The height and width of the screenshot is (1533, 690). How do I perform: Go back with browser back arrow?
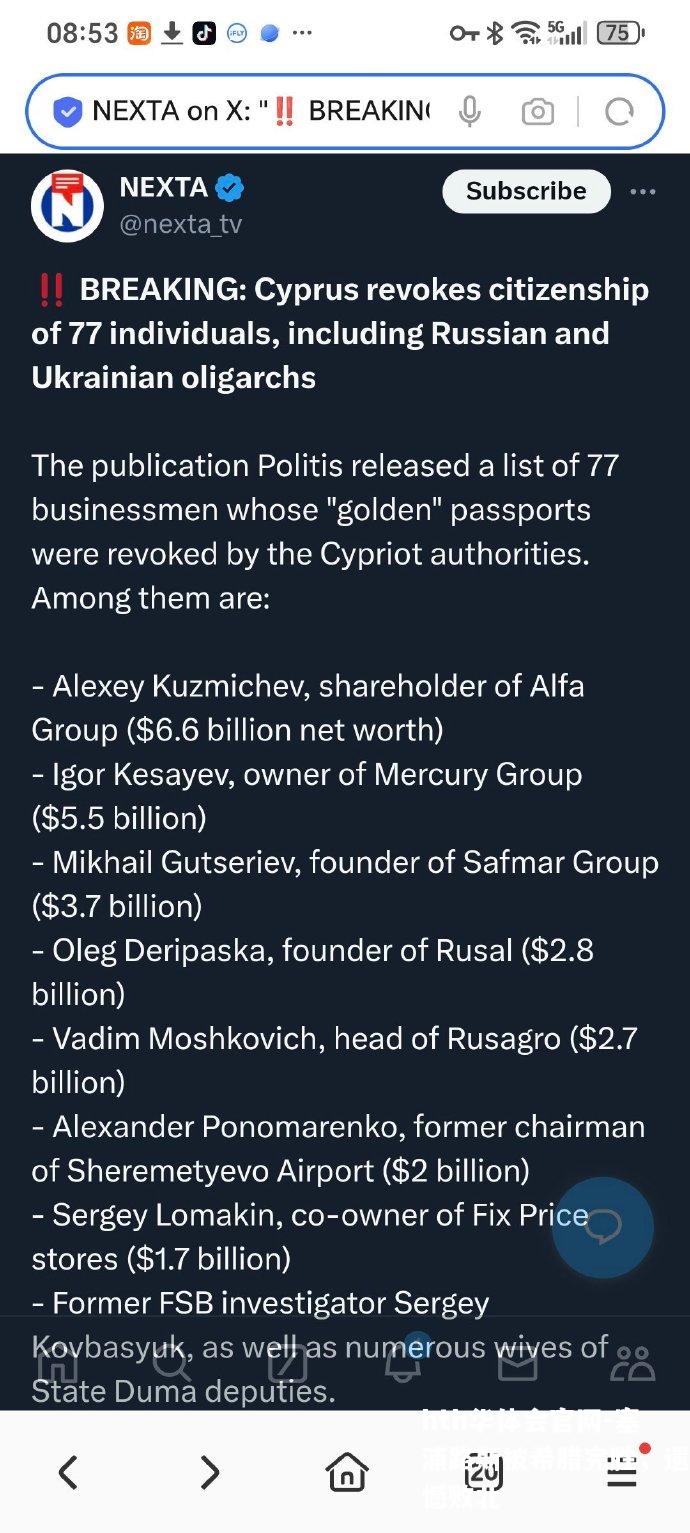click(x=68, y=1472)
